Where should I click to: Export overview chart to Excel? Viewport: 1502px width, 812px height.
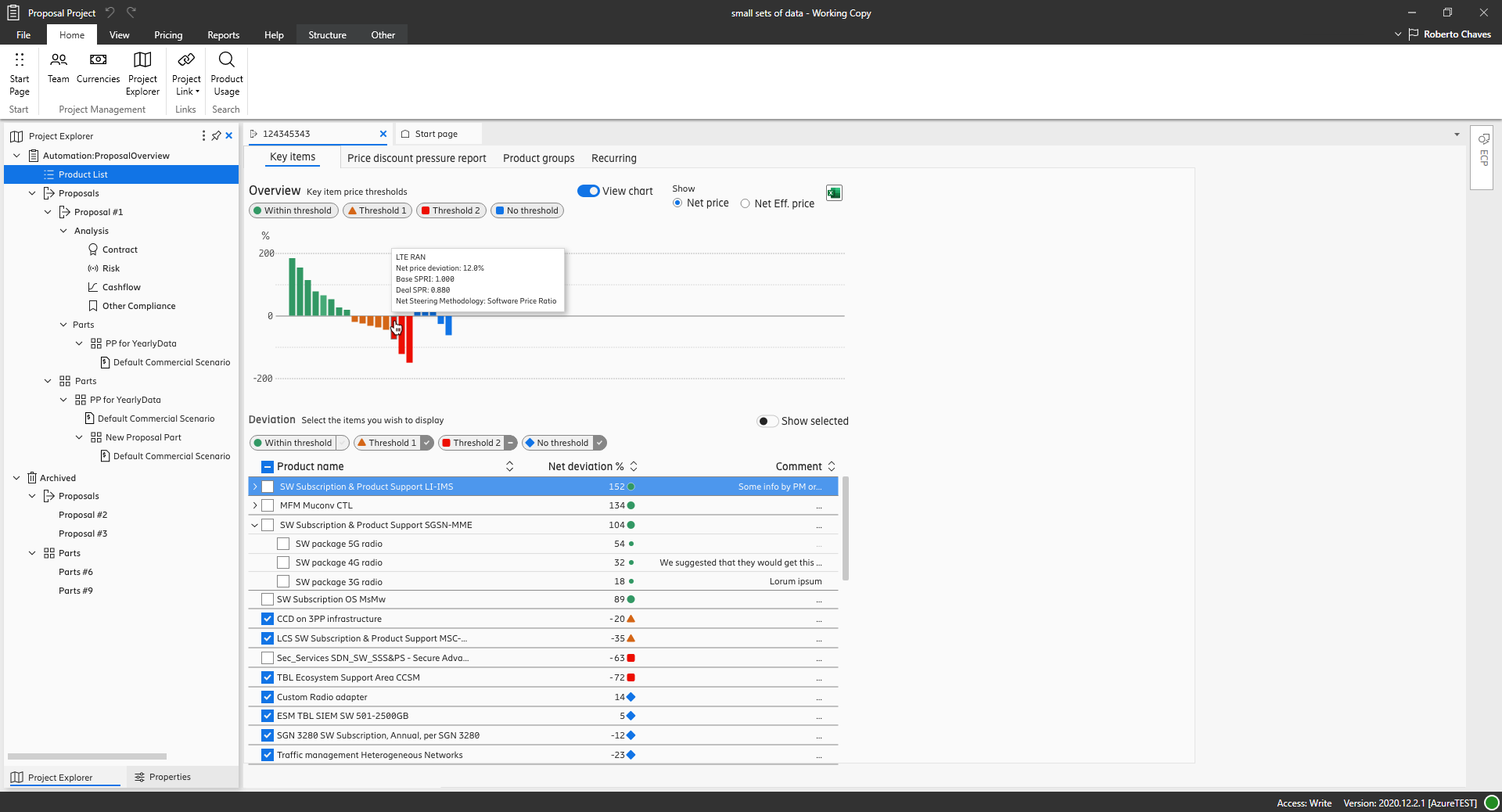pos(834,193)
